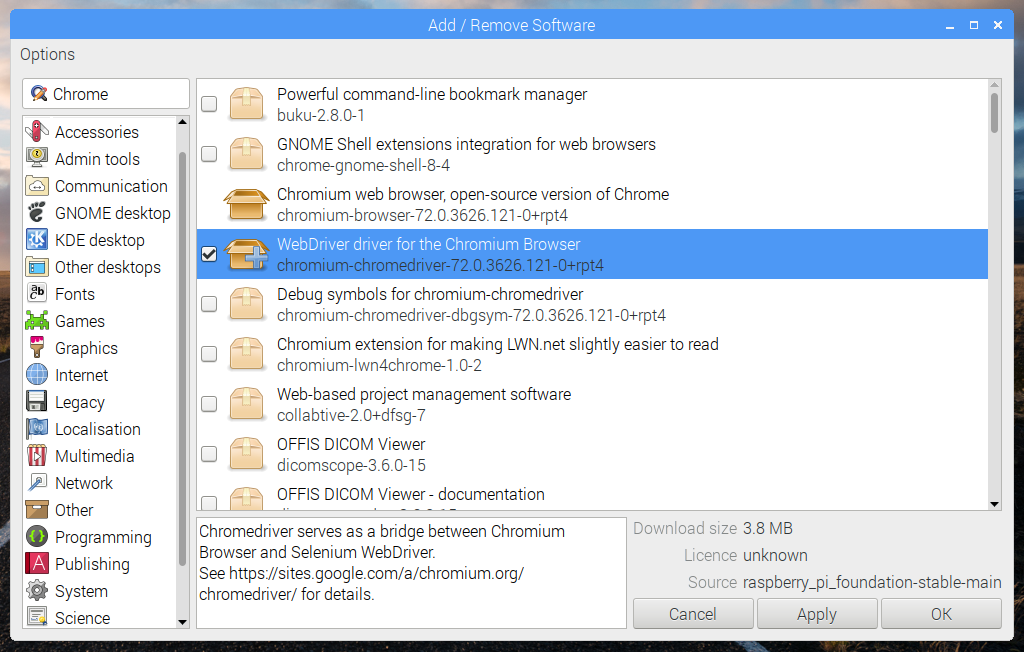Click the Chromium web browser package icon
Screen dimensions: 1024x652
[246, 204]
